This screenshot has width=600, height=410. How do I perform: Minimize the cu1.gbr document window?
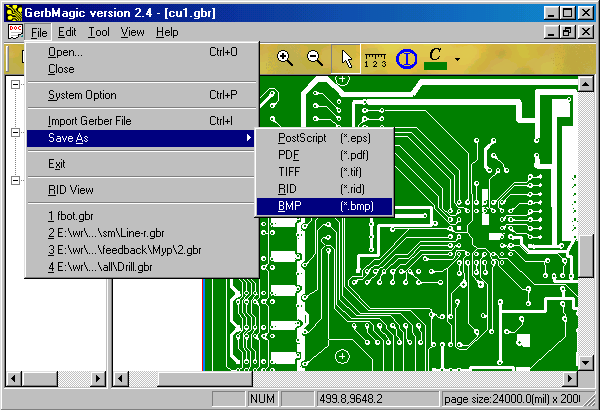tap(551, 32)
